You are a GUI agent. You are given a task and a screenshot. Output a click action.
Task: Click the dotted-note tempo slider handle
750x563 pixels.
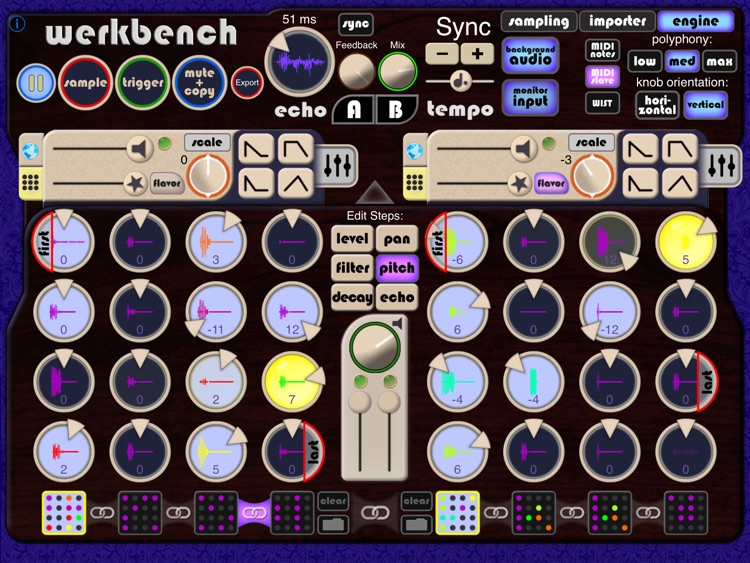(461, 81)
